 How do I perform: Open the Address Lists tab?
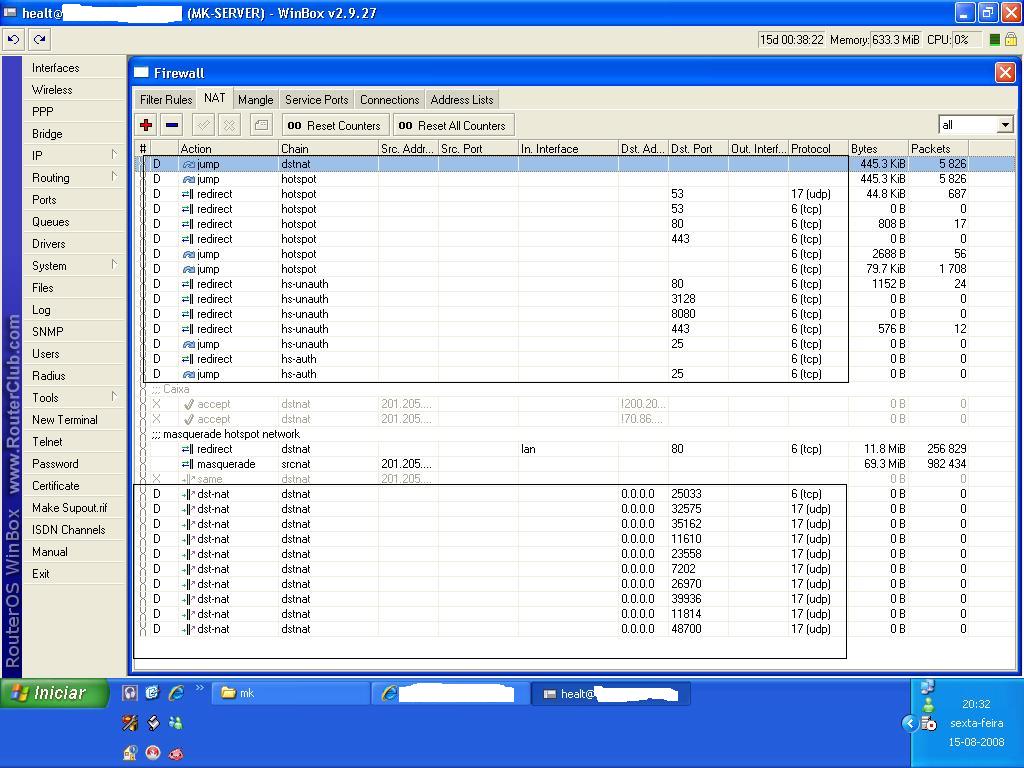(x=461, y=100)
